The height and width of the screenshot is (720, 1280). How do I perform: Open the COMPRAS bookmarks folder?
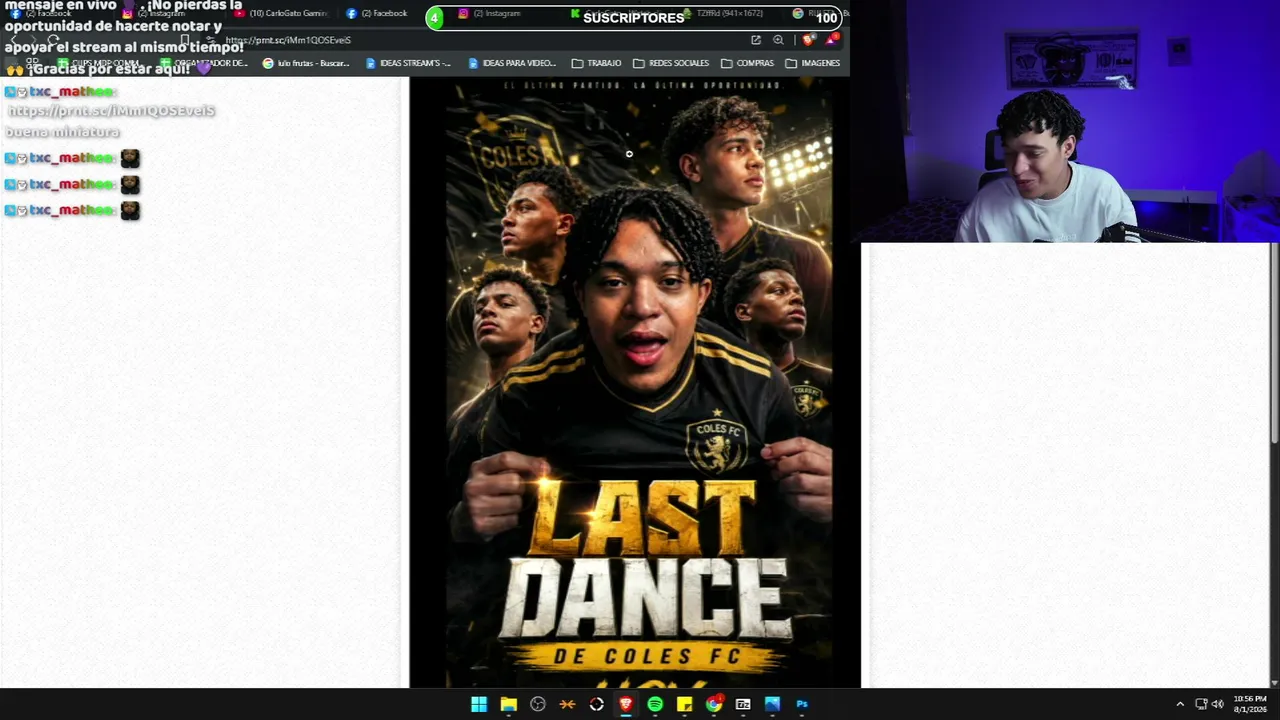(x=747, y=63)
